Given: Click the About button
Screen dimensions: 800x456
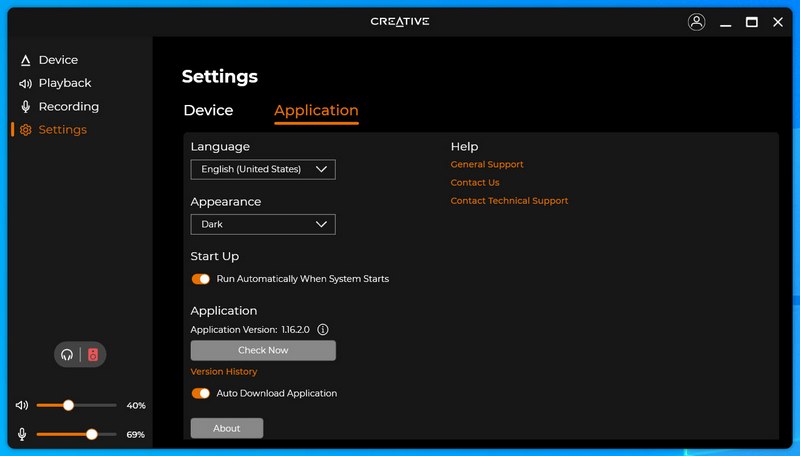Looking at the screenshot, I should [x=227, y=428].
